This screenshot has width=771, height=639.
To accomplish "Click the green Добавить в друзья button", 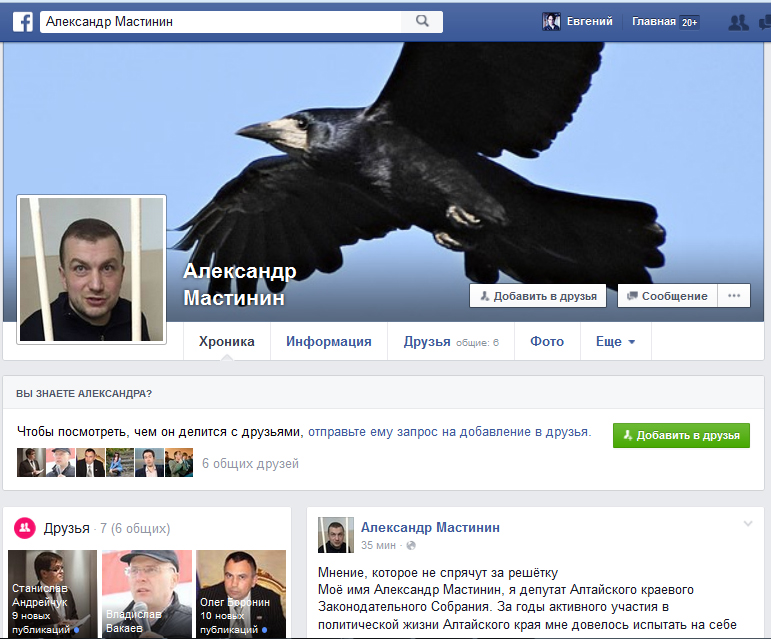I will click(681, 435).
